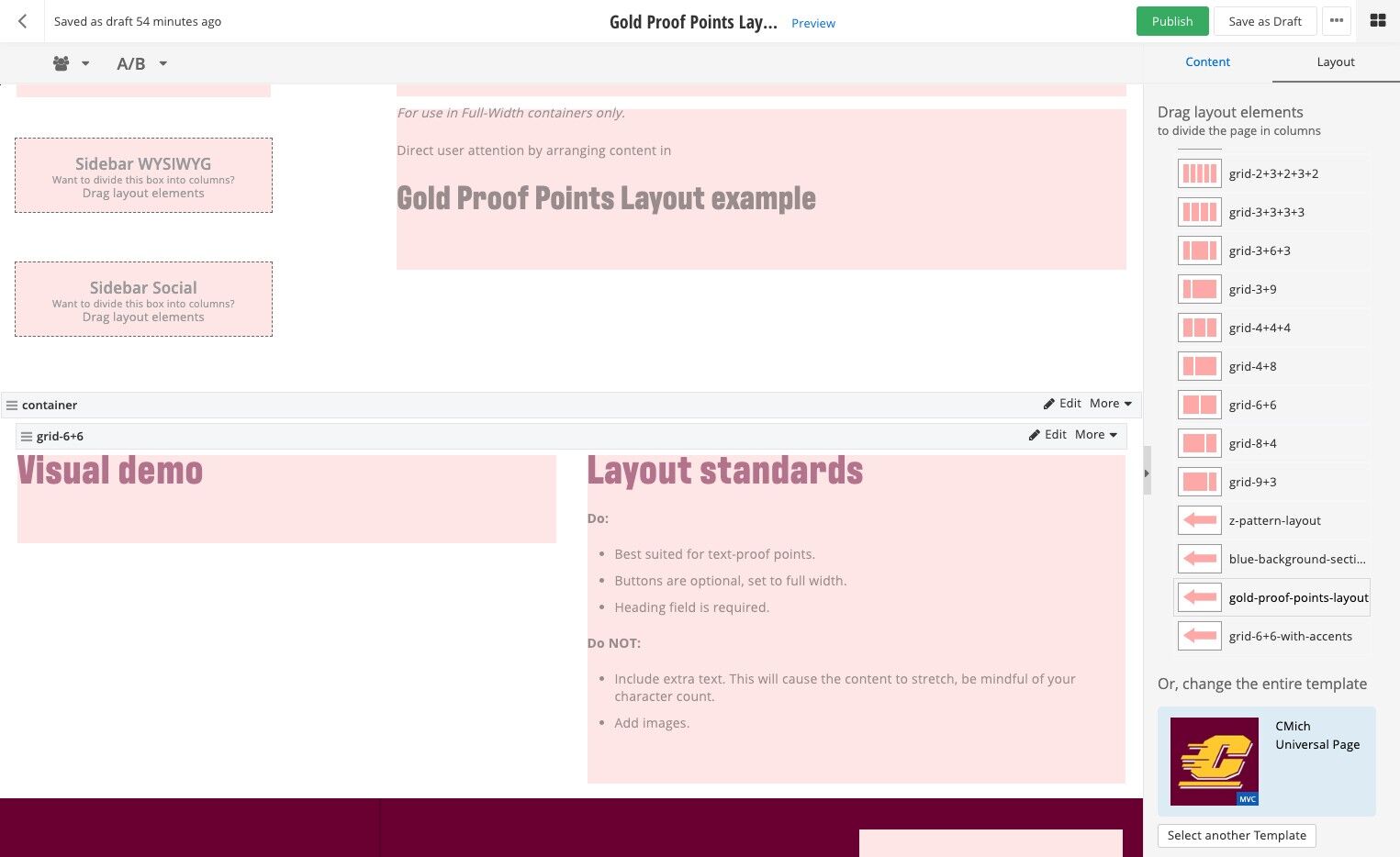Viewport: 1400px width, 857px height.
Task: Open the audience personalization people icon
Action: click(62, 63)
